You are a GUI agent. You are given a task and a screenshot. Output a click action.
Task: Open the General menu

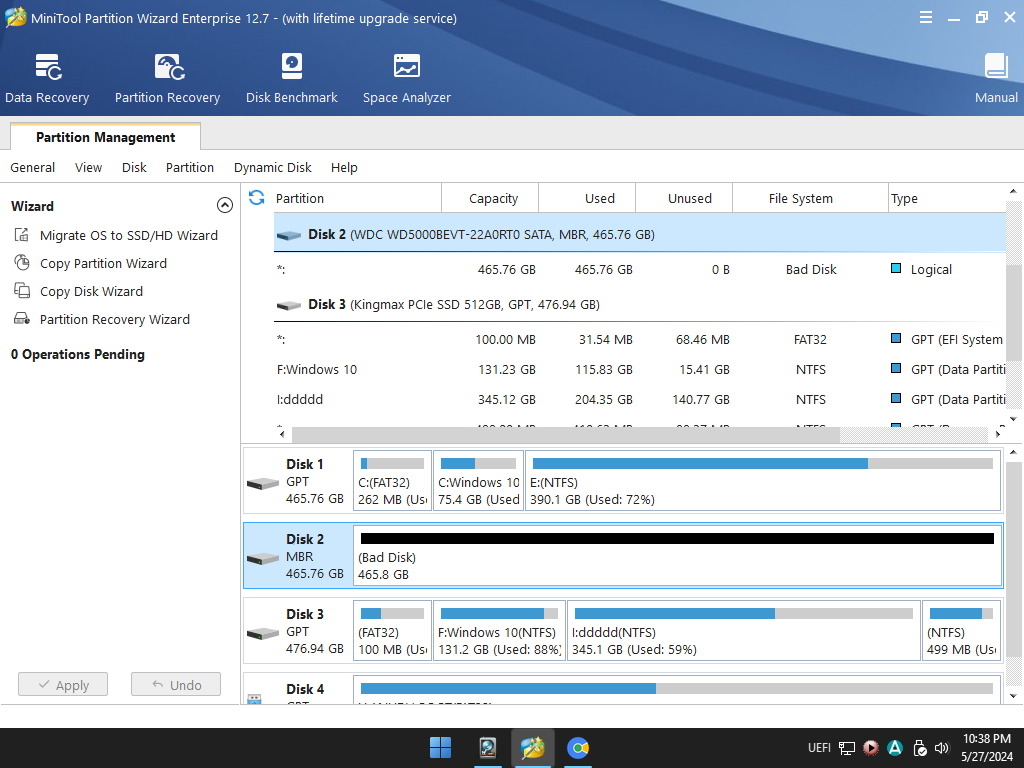[x=33, y=168]
